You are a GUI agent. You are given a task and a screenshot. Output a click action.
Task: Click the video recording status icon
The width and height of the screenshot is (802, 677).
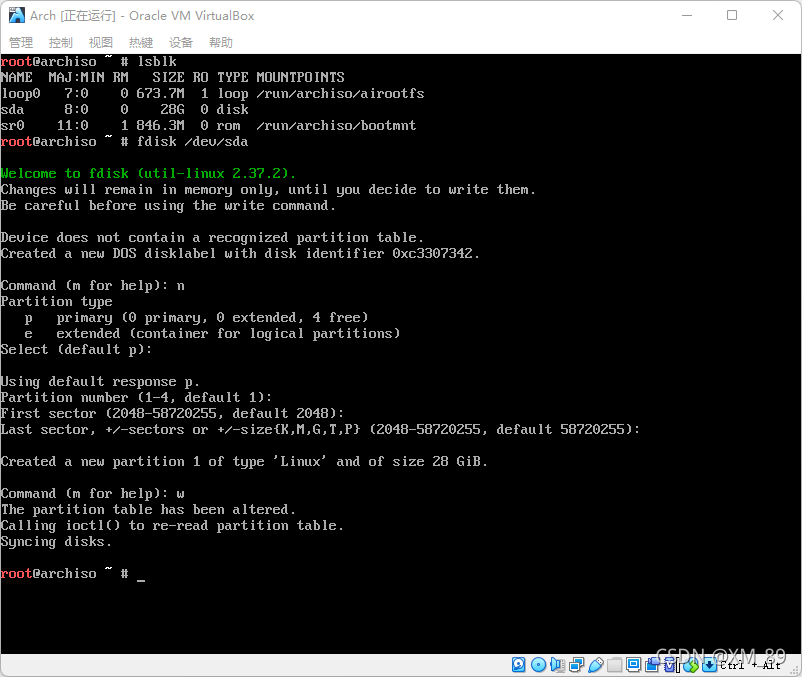[652, 664]
